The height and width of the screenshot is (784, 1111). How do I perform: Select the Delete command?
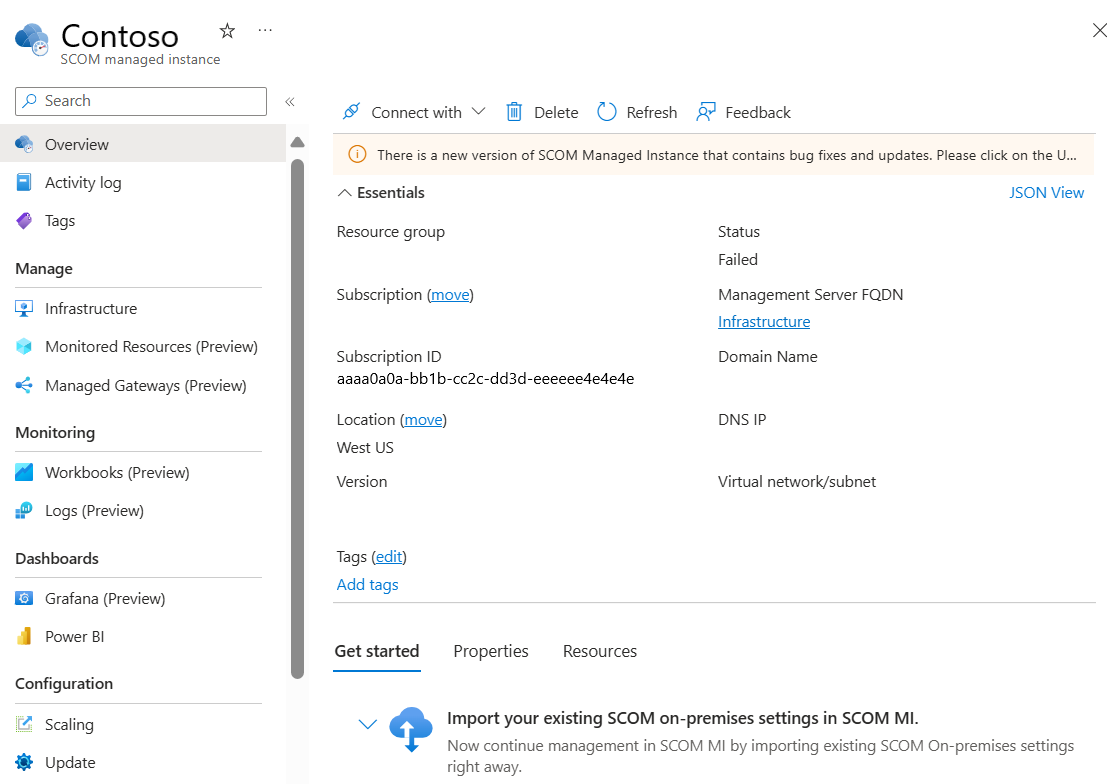(x=541, y=112)
